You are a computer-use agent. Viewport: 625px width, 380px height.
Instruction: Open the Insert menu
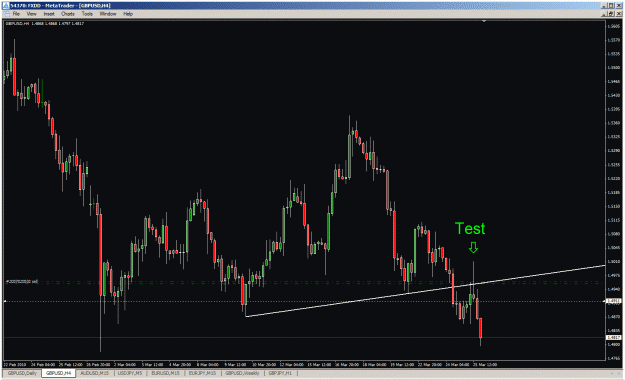pos(49,14)
